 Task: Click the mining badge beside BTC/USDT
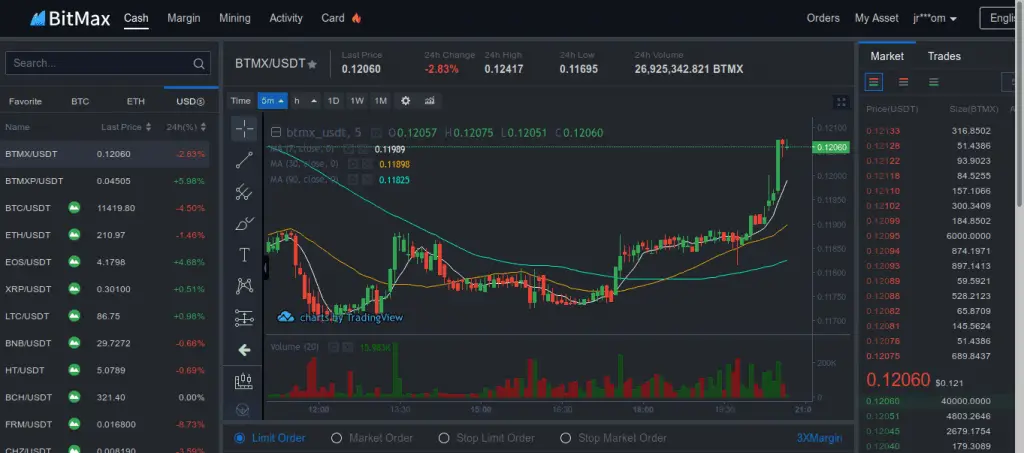[74, 208]
